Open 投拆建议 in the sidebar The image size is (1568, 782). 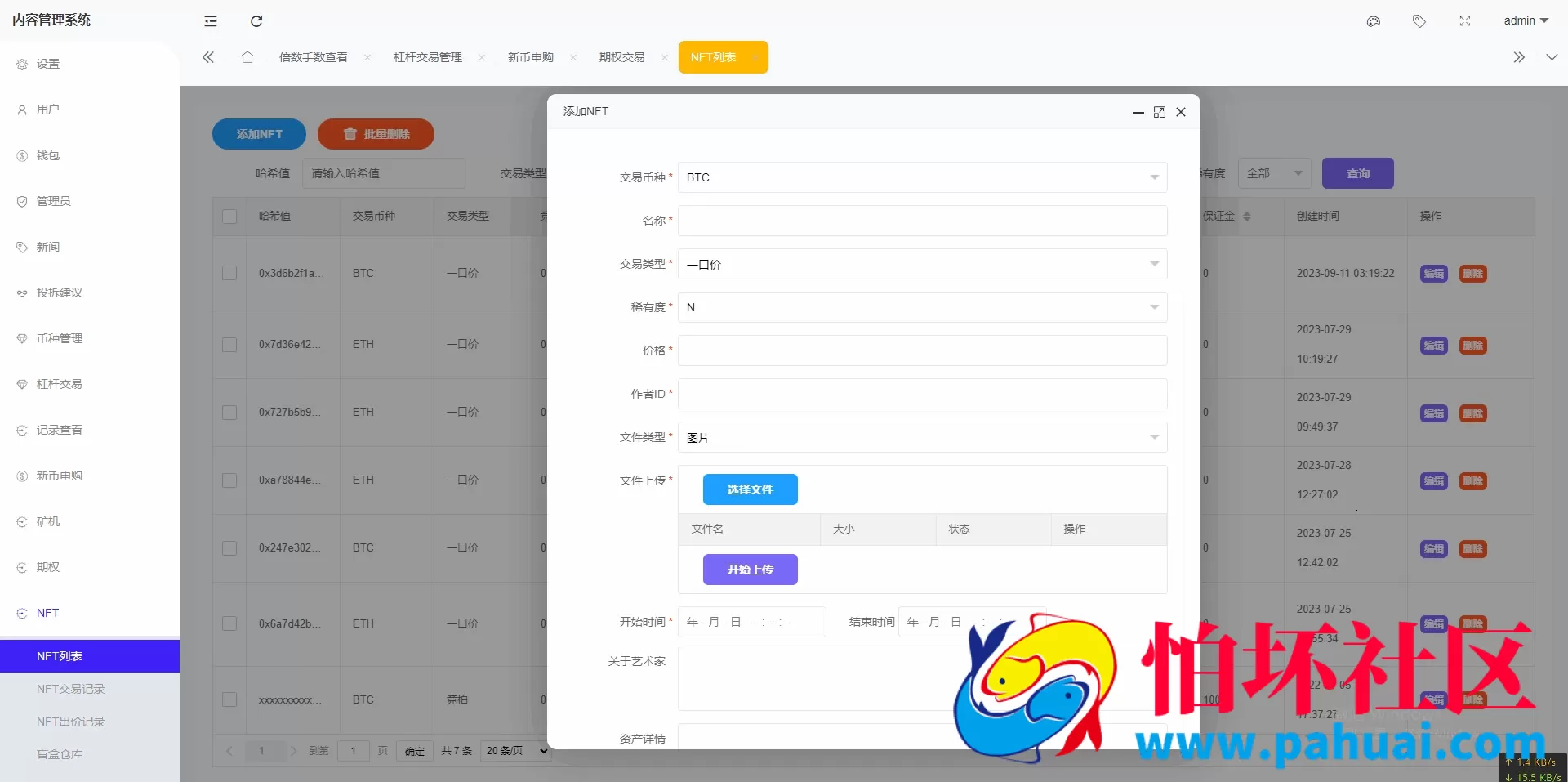coord(90,293)
